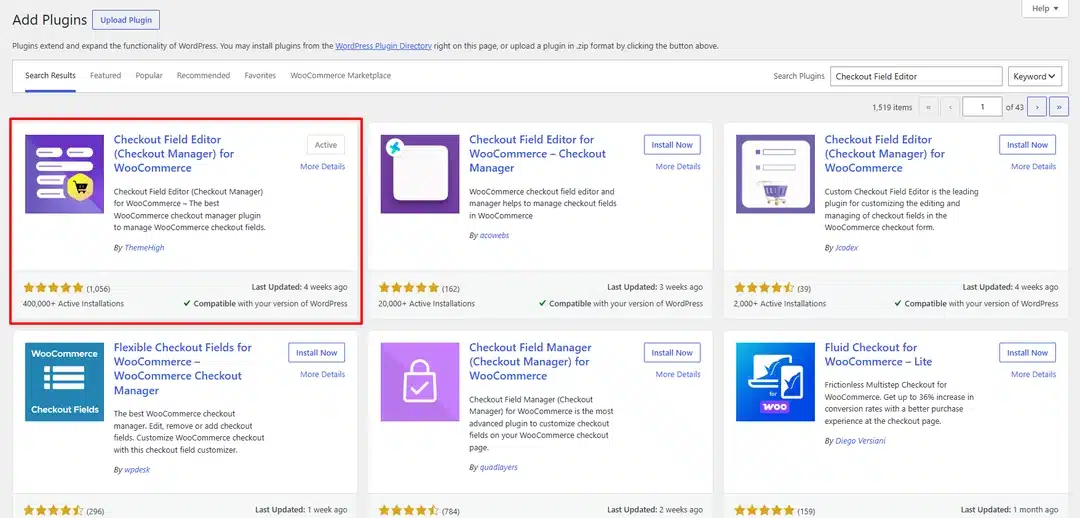Open the Help dropdown
The image size is (1080, 518).
coord(1045,8)
